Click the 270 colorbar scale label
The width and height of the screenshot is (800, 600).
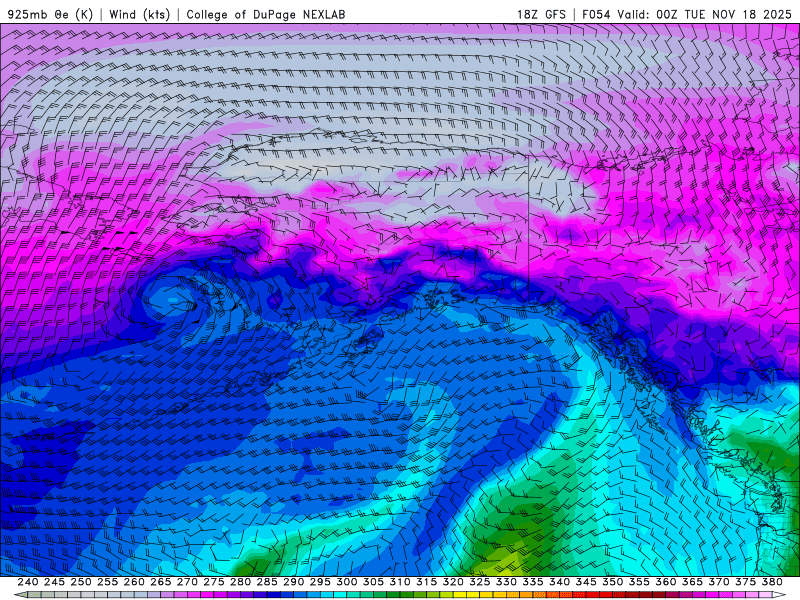187,582
